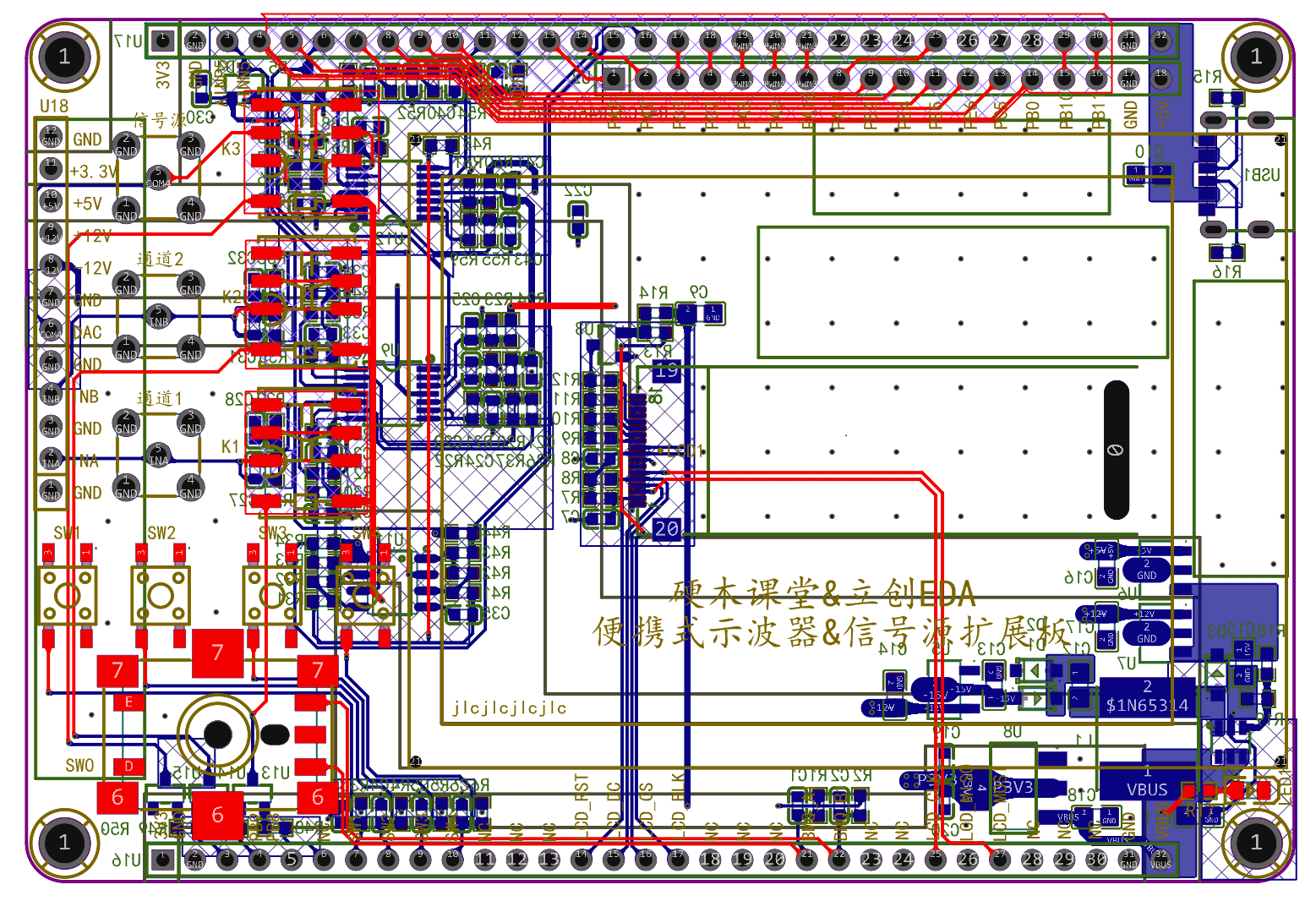Click U18 pin 11 pad
This screenshot has width=1316, height=901.
[x=51, y=168]
